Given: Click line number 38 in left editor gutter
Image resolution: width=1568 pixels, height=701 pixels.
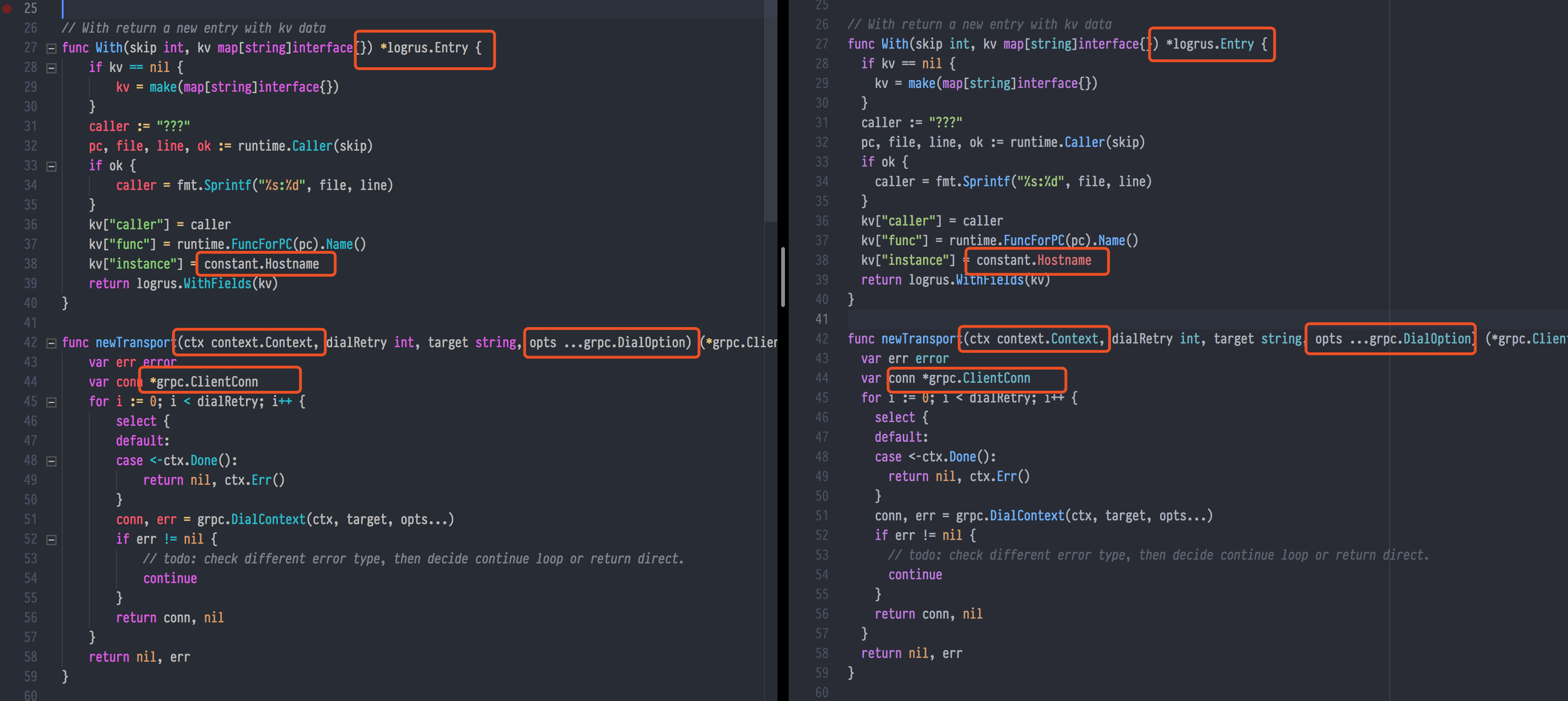Looking at the screenshot, I should (30, 264).
